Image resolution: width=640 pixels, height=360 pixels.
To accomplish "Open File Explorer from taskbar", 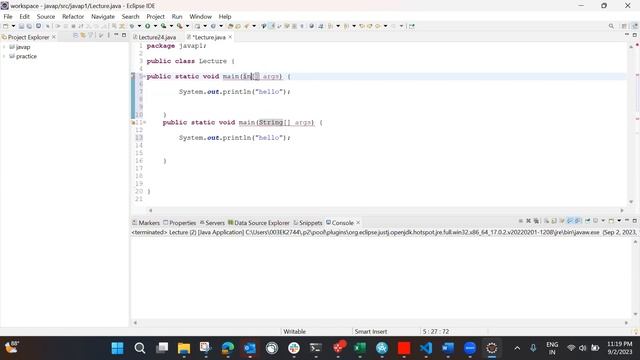I will pos(184,348).
